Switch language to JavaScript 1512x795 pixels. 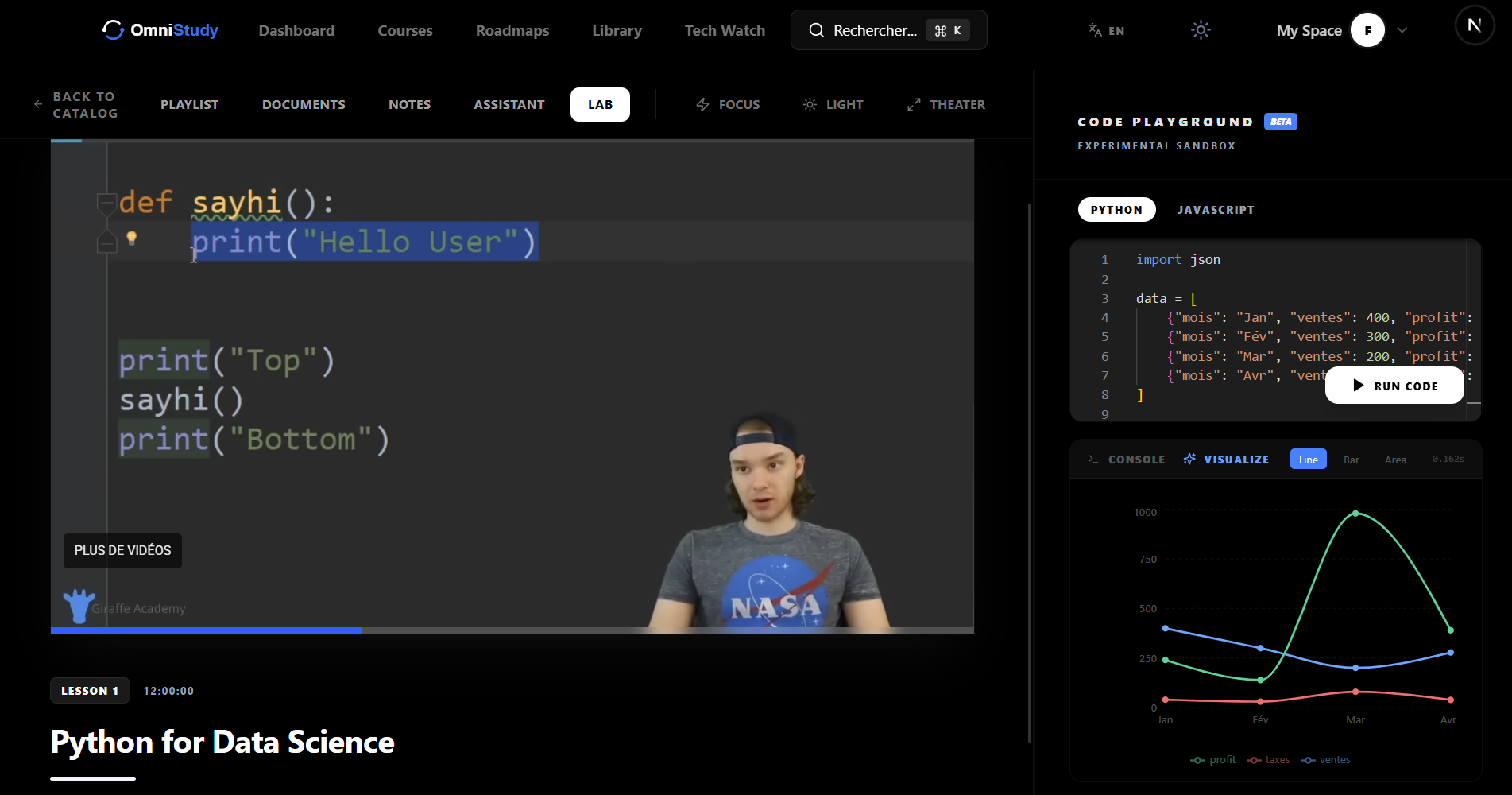[1215, 210]
